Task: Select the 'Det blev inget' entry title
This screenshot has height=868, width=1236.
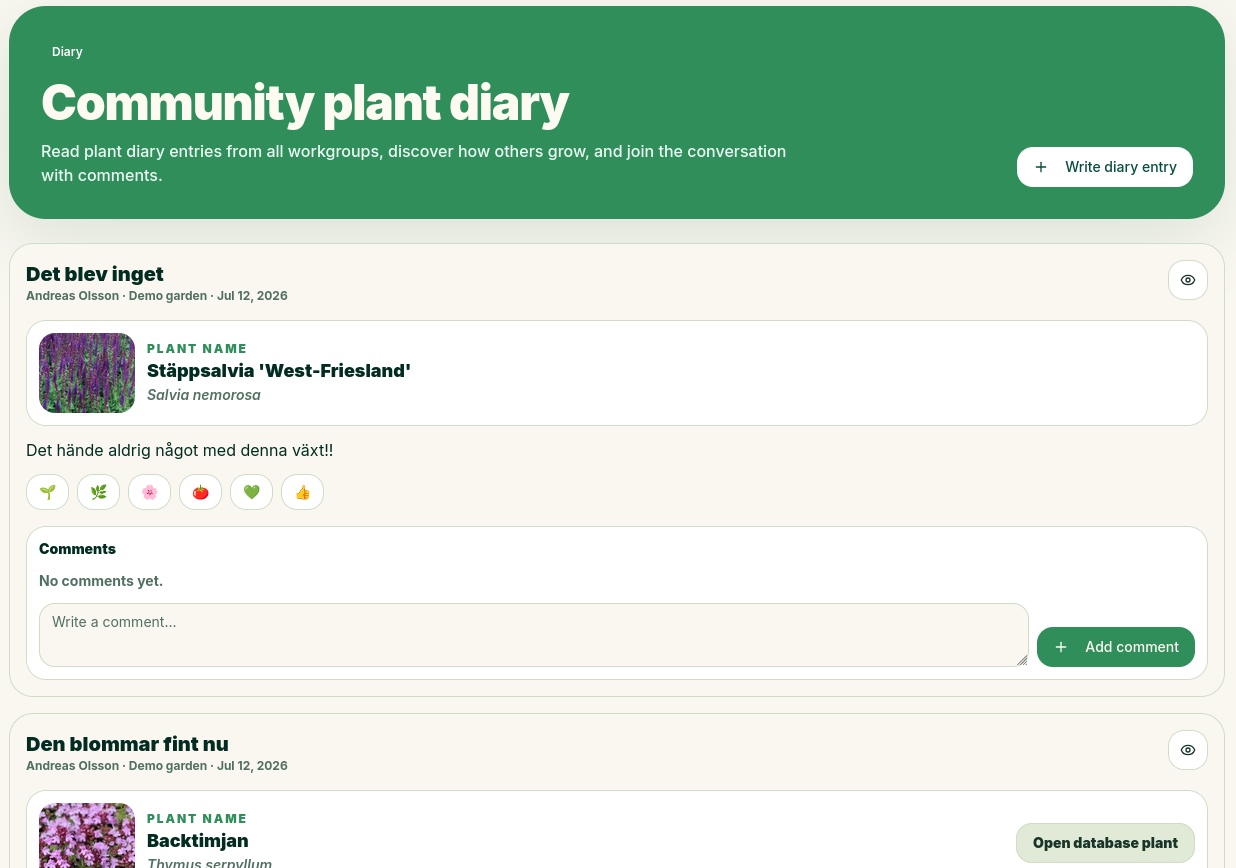Action: pos(95,274)
